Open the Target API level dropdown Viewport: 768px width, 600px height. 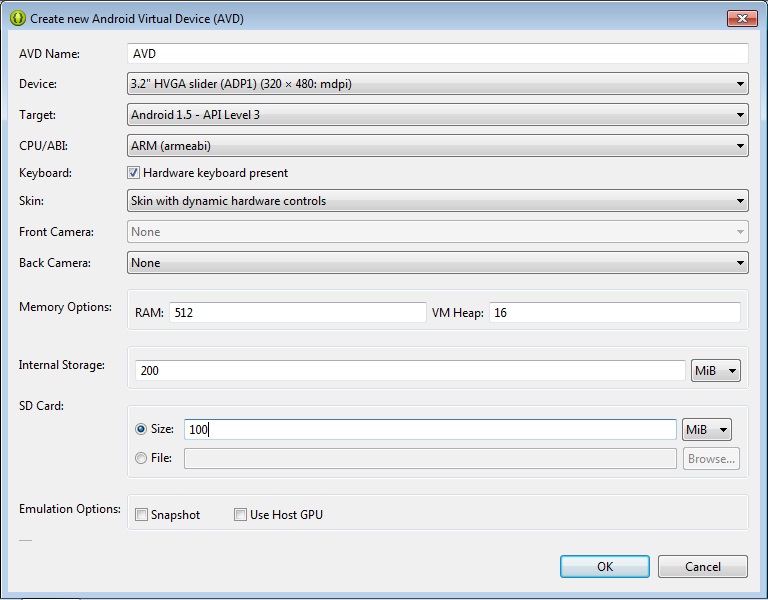437,115
